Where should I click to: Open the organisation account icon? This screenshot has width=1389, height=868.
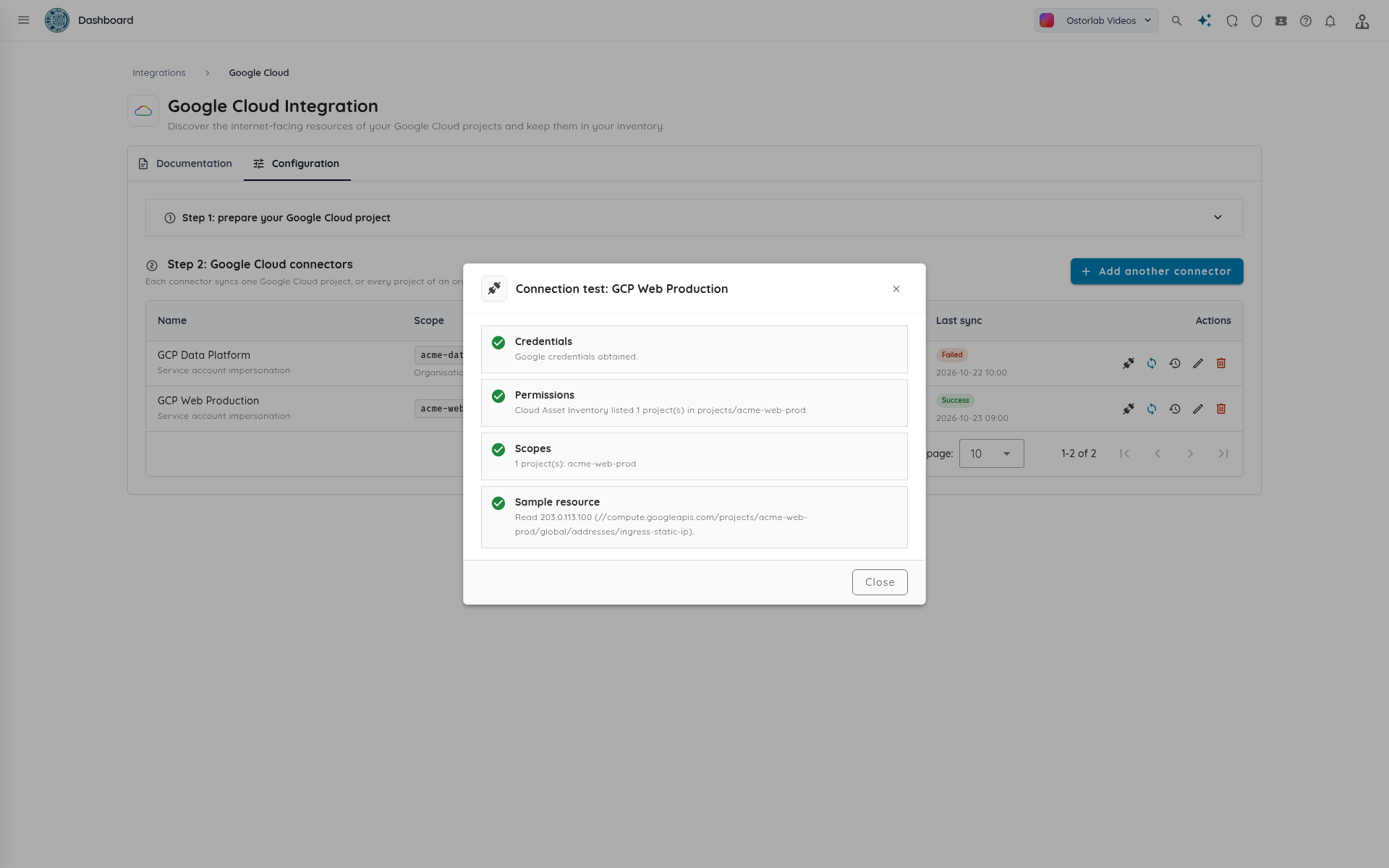1362,21
